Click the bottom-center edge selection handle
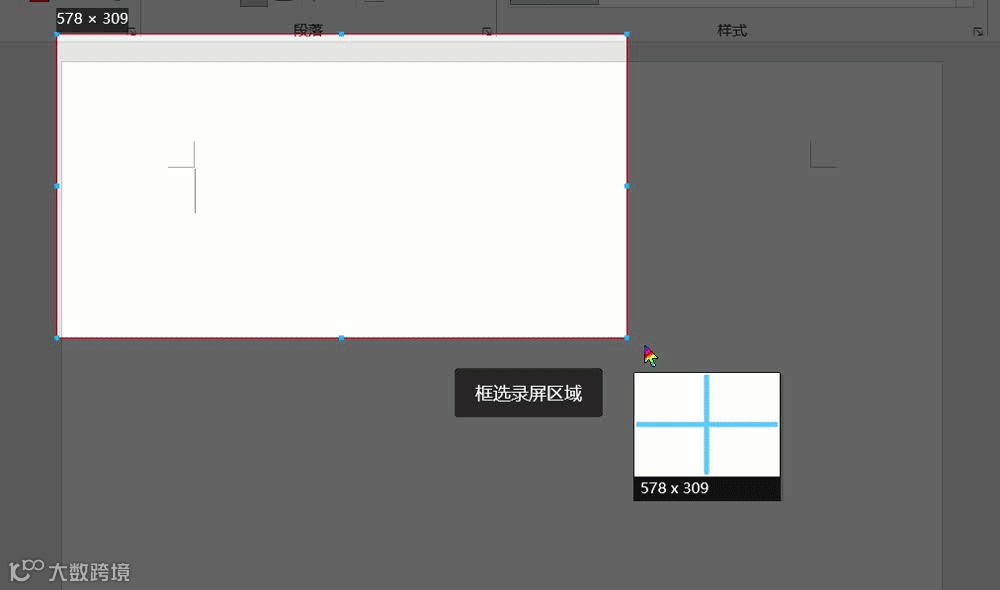Image resolution: width=1000 pixels, height=590 pixels. pyautogui.click(x=341, y=337)
